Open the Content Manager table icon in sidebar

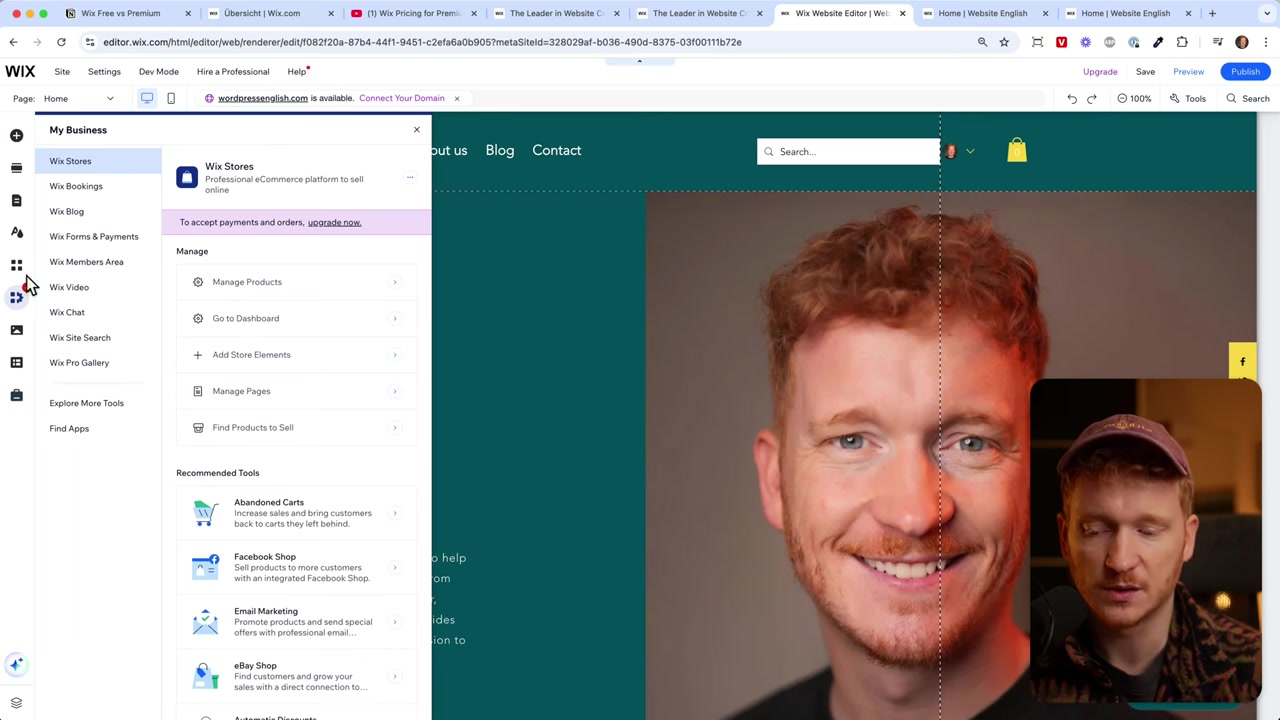point(16,362)
